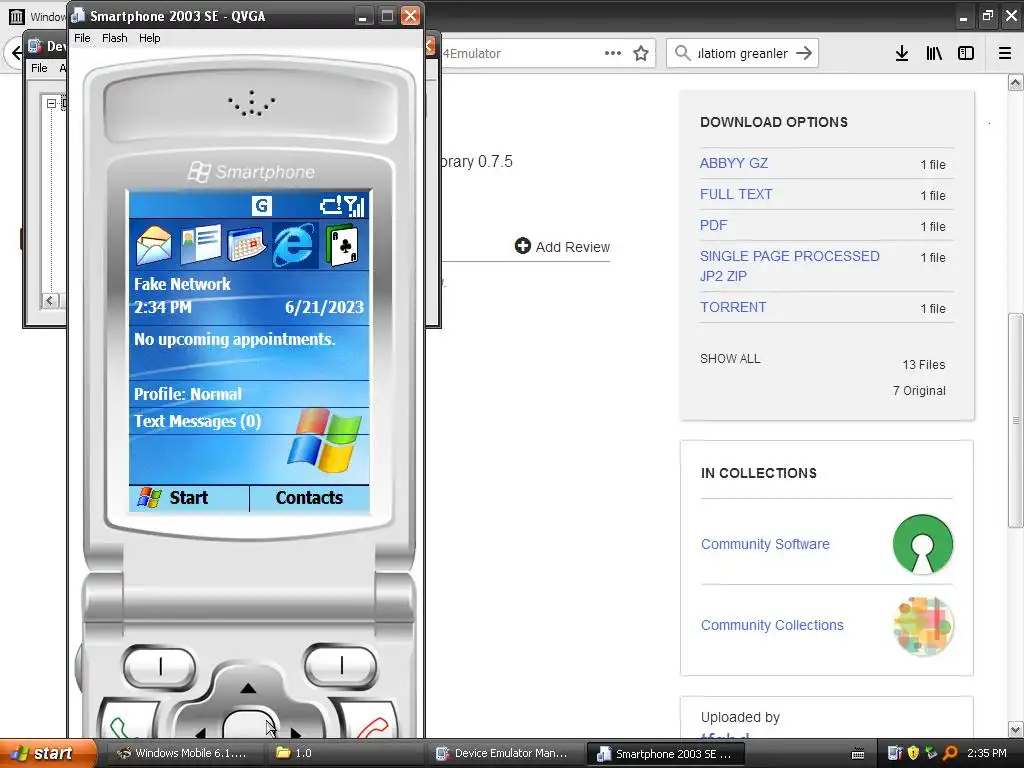Tap the Contacts softkey on phone screen

pos(309,498)
